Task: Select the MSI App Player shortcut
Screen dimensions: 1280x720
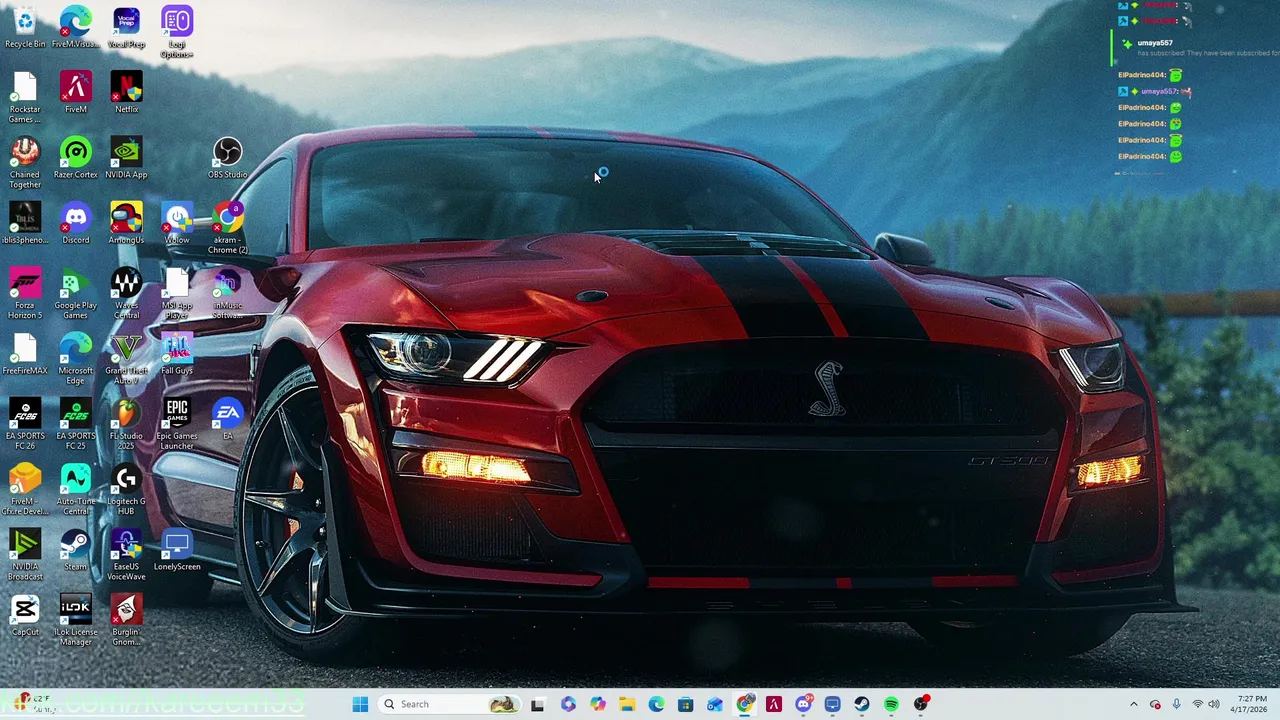Action: tap(177, 294)
